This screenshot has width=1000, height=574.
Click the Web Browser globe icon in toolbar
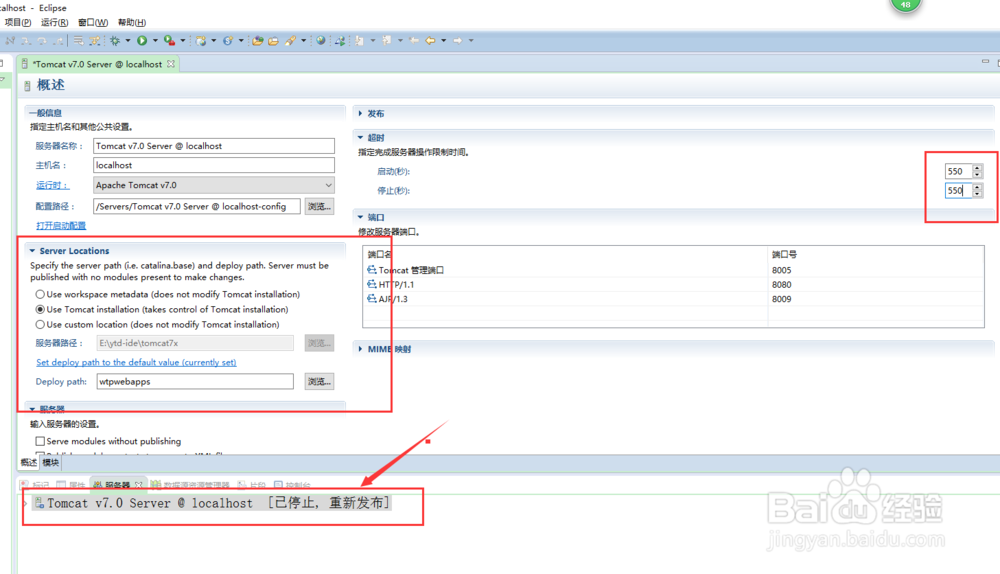tap(321, 41)
